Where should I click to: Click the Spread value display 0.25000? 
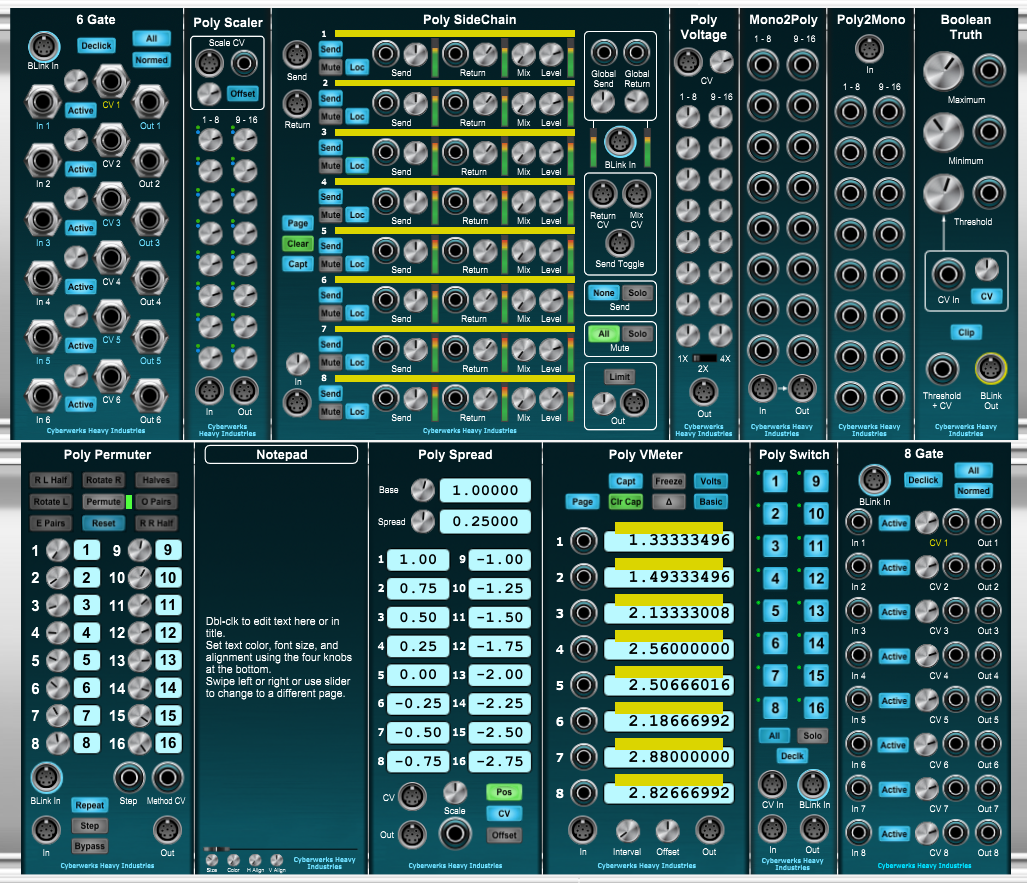click(485, 522)
